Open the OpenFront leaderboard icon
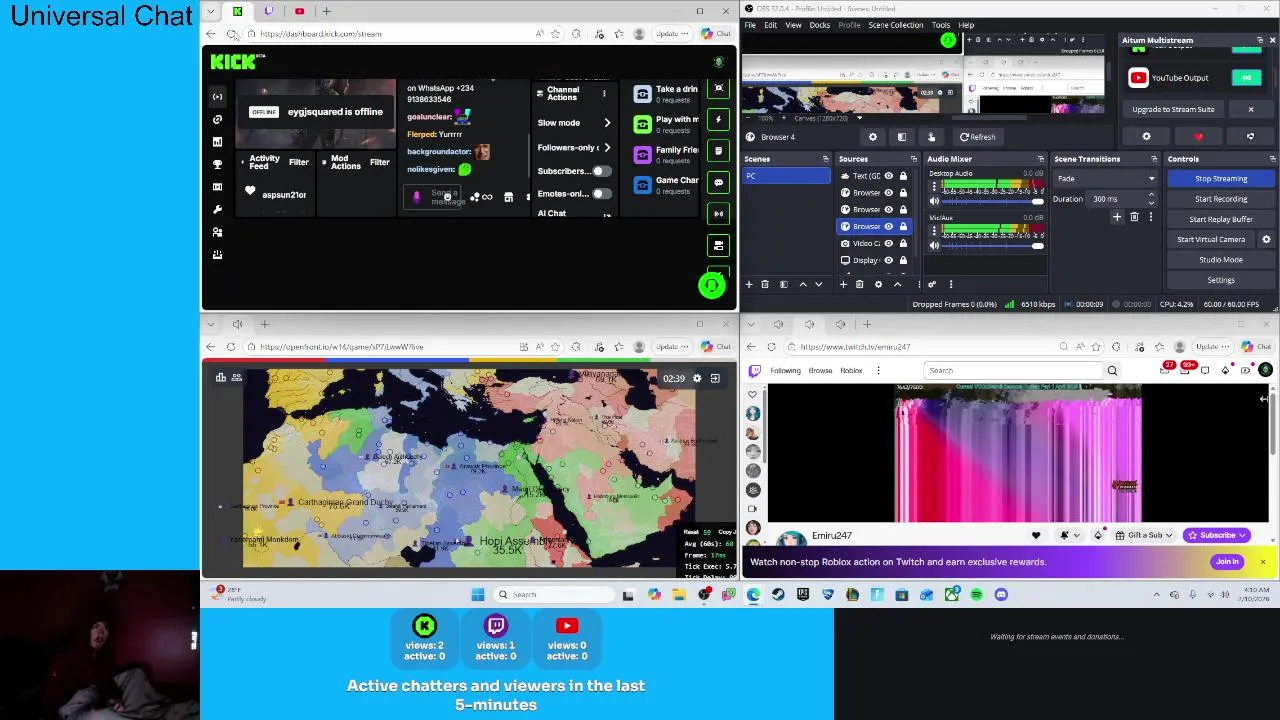Screen dimensions: 1280x720 [221, 377]
